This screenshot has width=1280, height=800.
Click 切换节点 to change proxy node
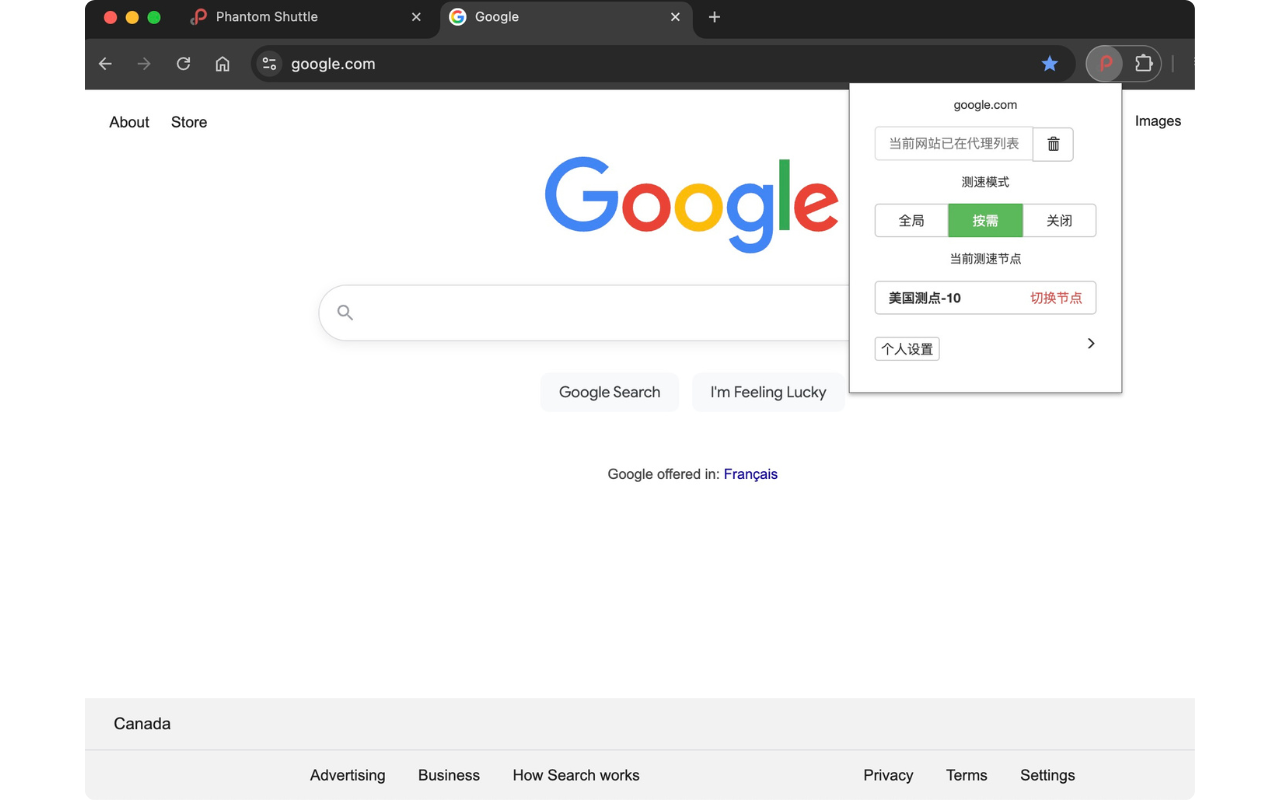point(1056,298)
